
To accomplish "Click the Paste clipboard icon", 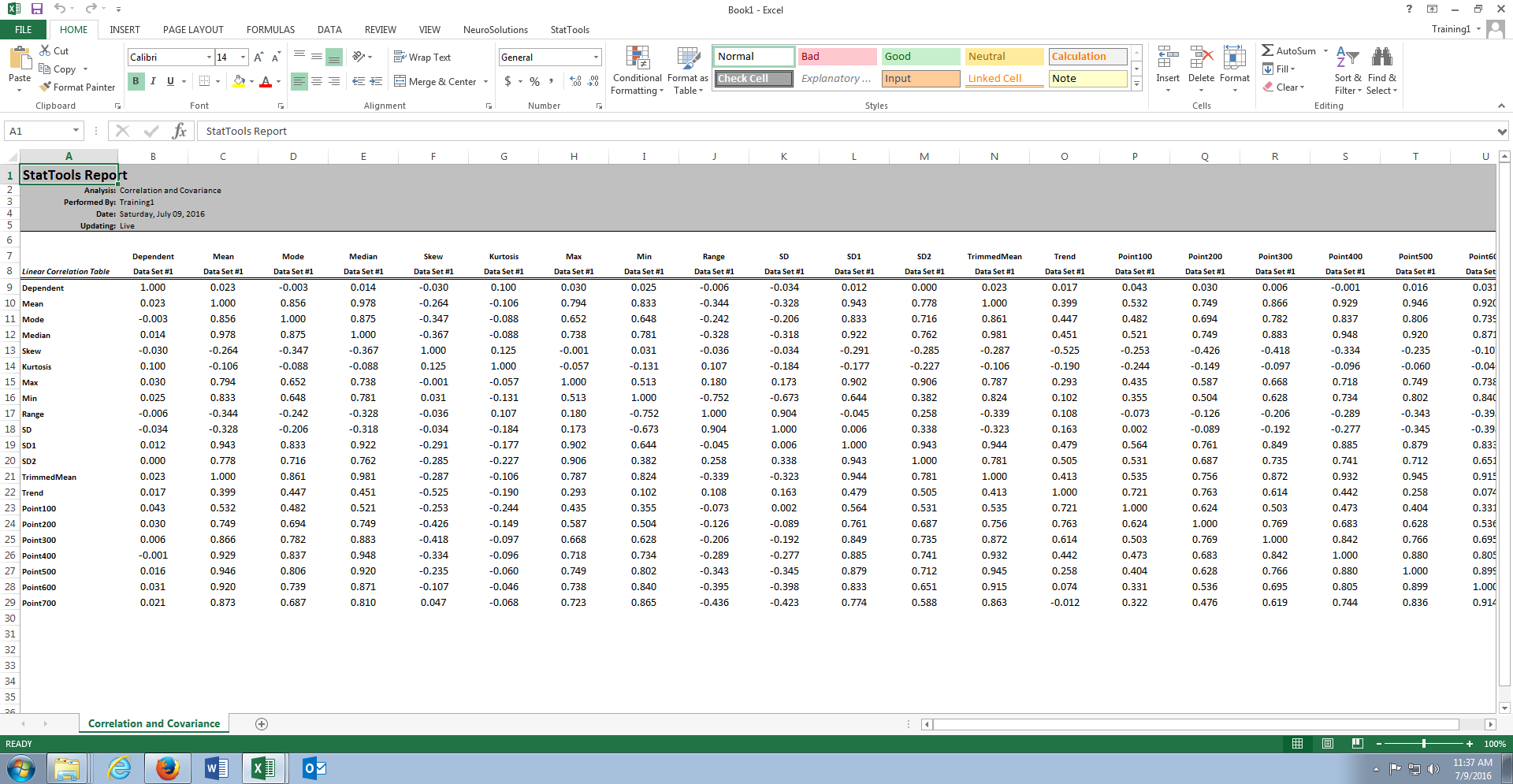I will [x=20, y=58].
